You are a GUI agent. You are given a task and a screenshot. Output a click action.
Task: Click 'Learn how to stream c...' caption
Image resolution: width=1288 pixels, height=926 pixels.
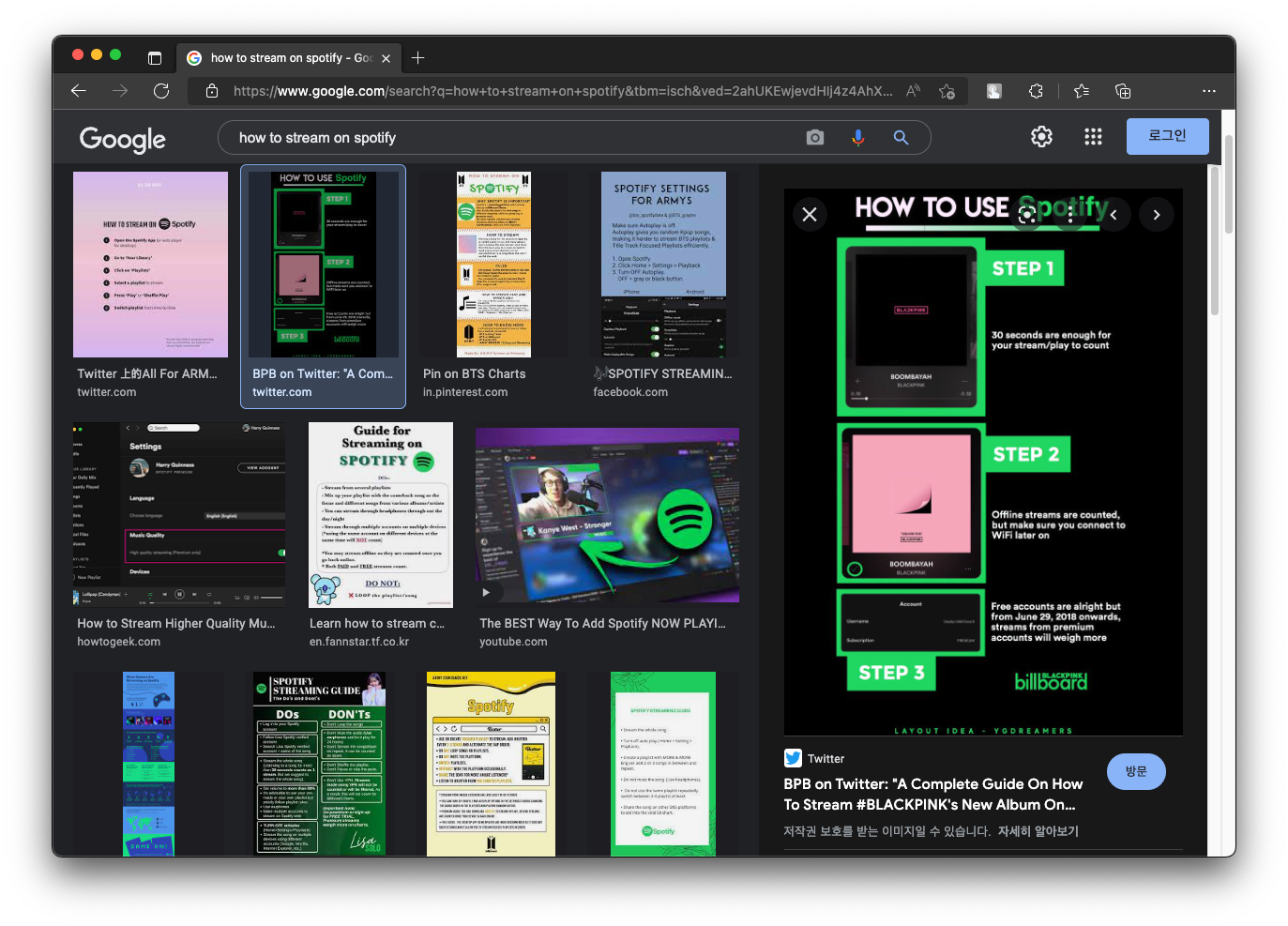click(x=377, y=623)
